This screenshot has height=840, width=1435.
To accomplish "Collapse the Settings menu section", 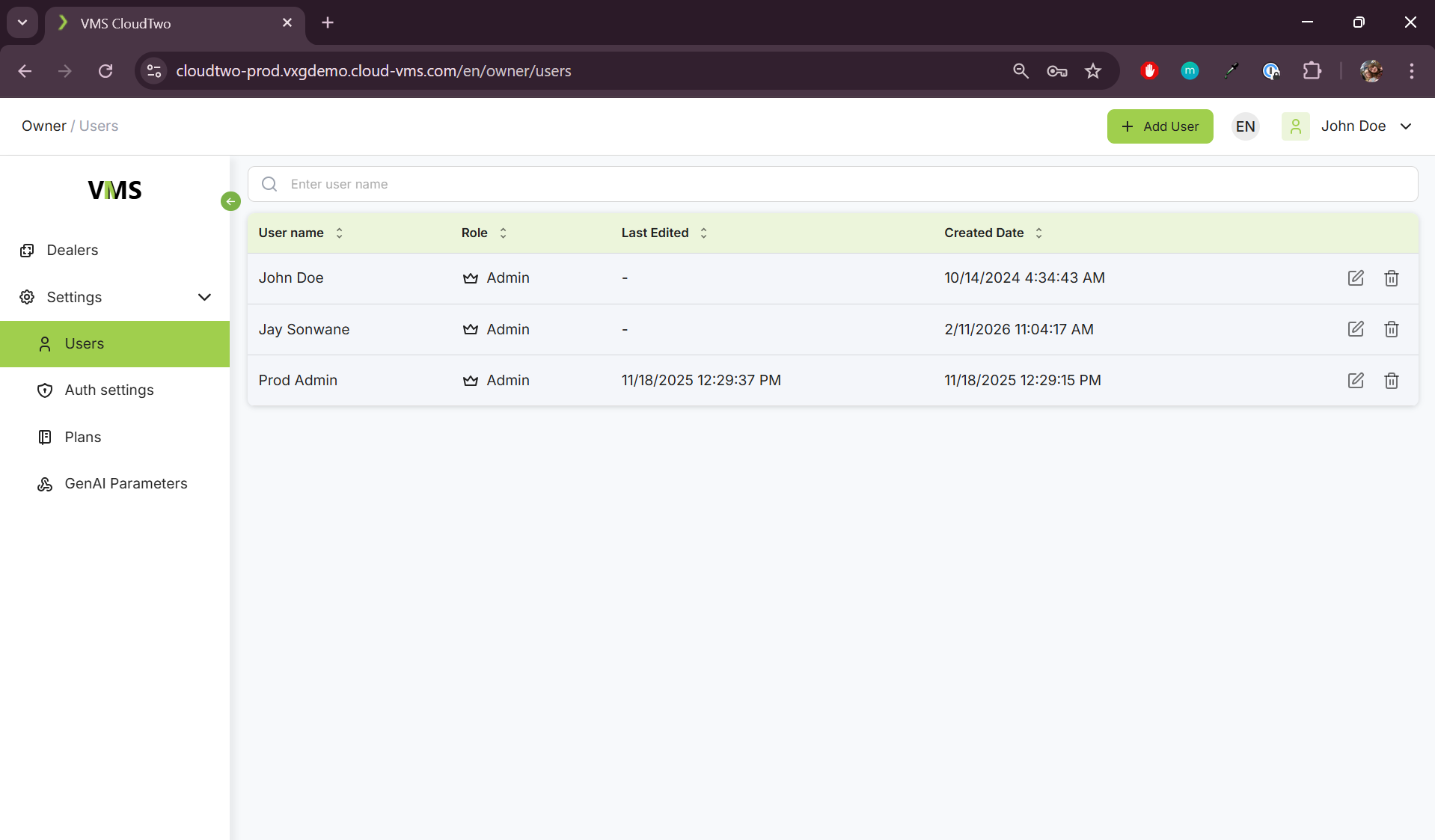I will tap(204, 297).
